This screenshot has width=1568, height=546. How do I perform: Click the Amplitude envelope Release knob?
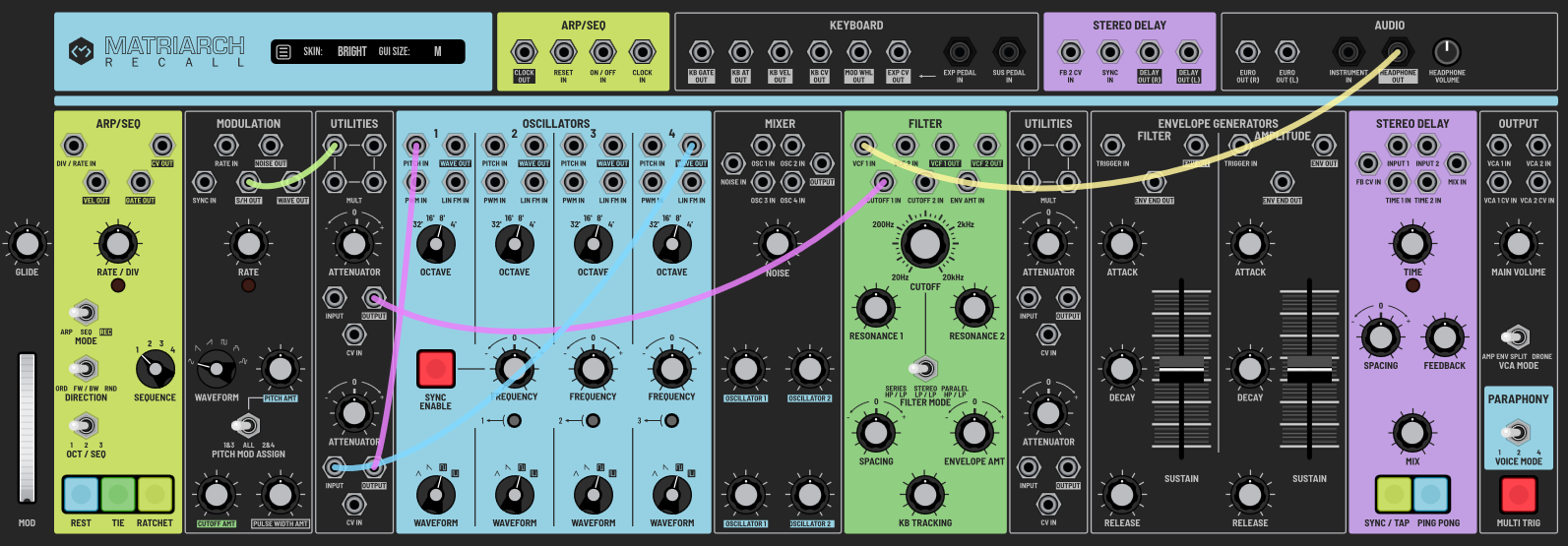[x=1250, y=495]
